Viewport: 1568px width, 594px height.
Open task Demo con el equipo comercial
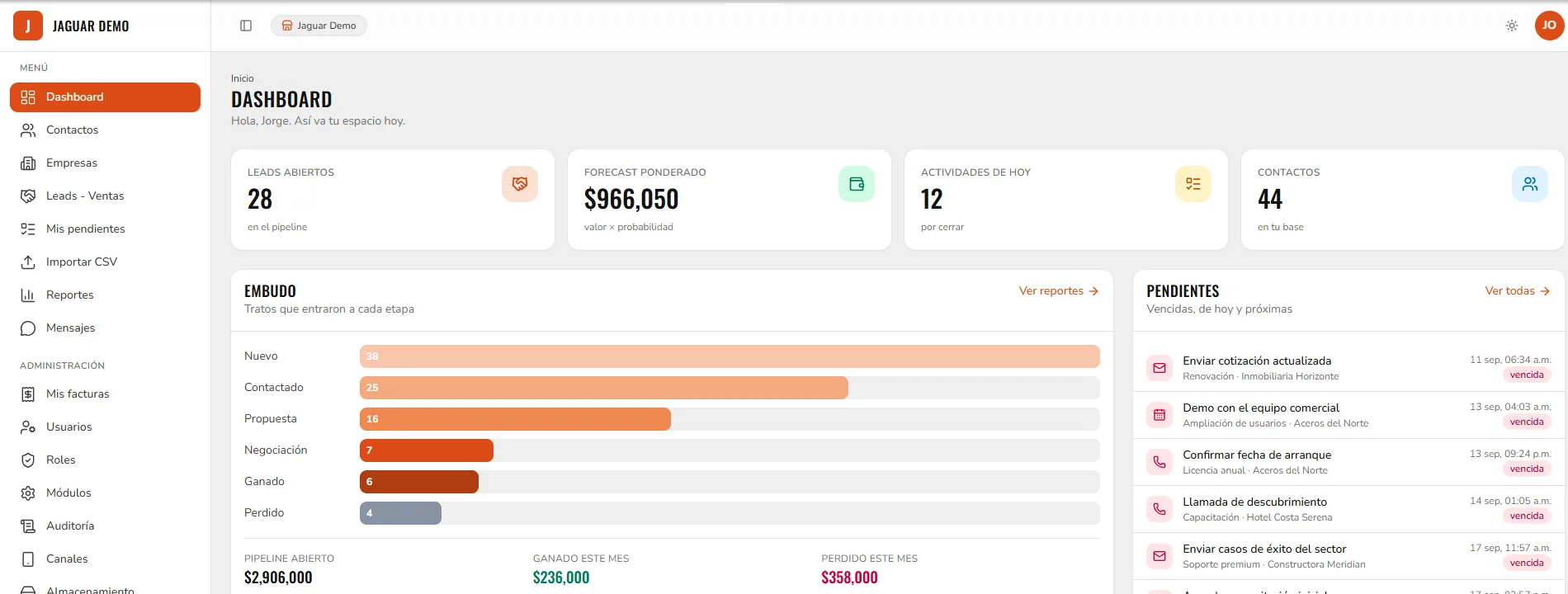(1348, 415)
